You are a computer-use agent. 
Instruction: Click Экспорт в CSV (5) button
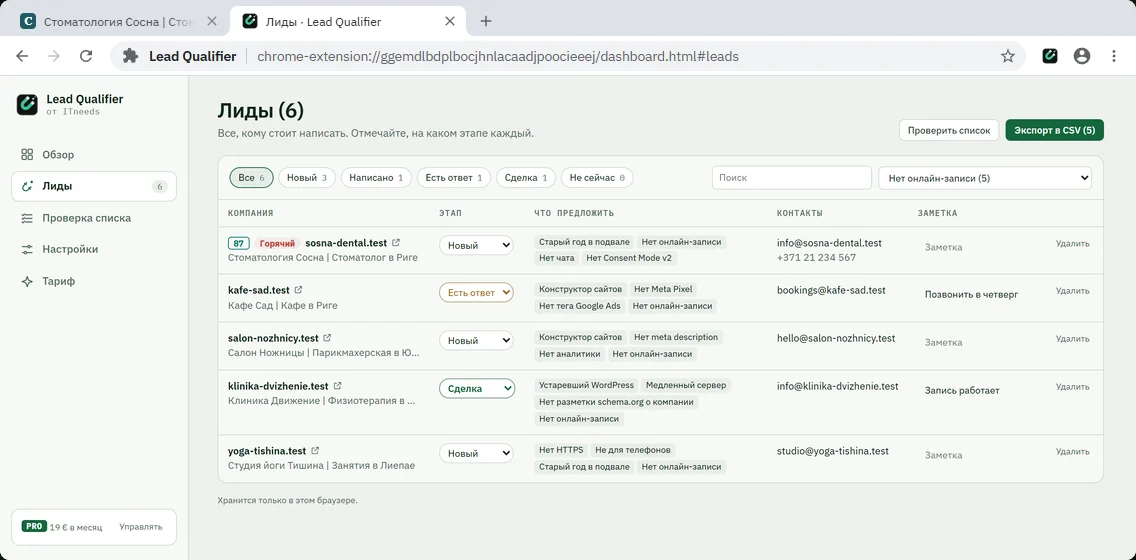pyautogui.click(x=1054, y=130)
